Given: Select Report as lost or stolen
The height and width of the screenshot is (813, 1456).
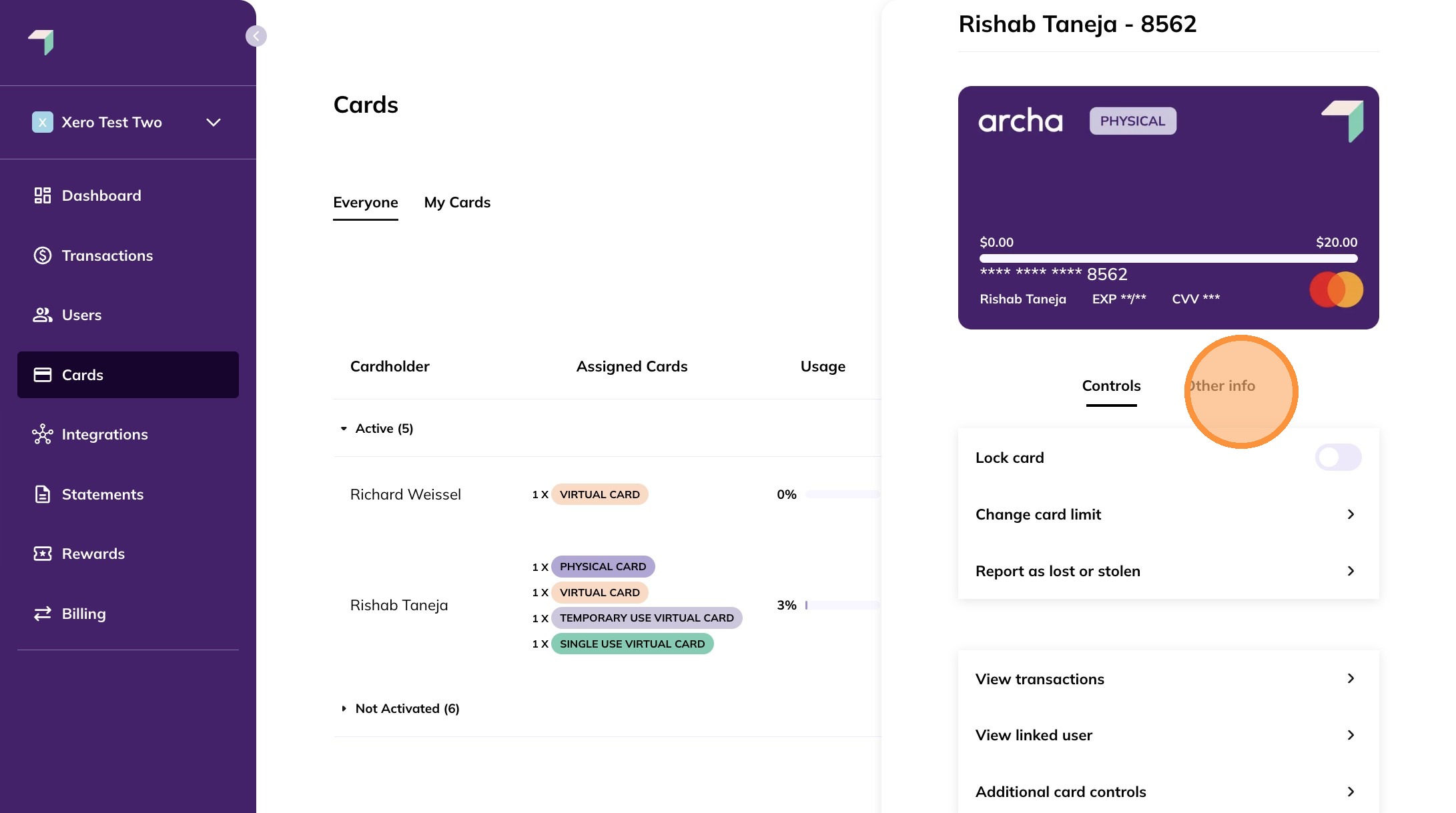Looking at the screenshot, I should point(1168,571).
